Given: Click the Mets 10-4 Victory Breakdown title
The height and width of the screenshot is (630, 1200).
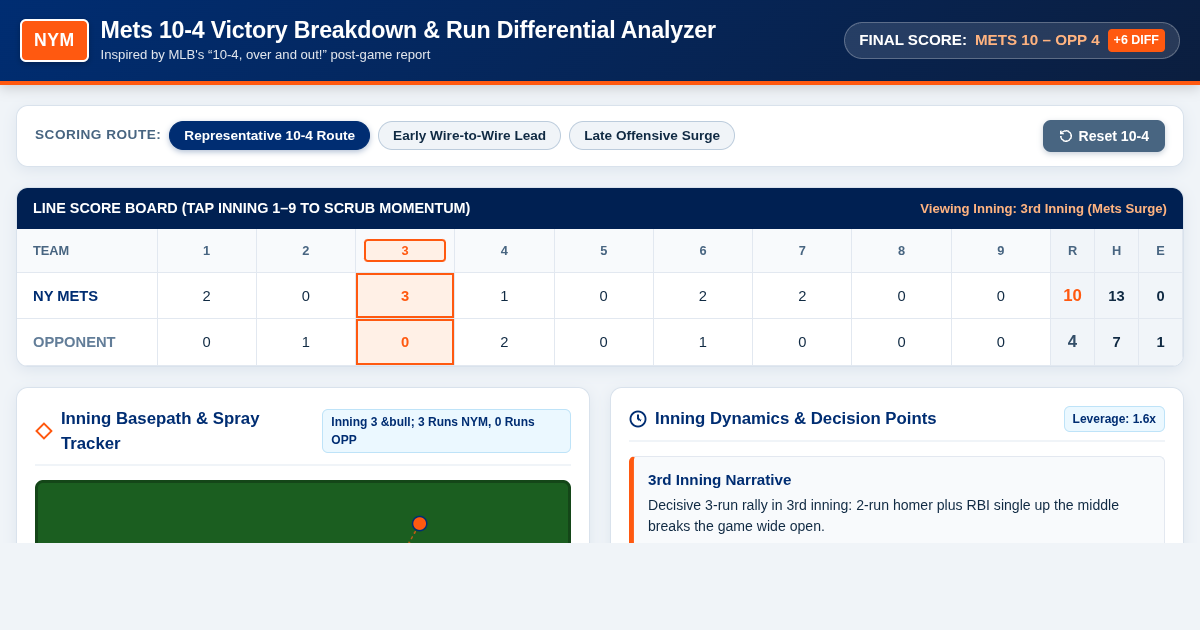Looking at the screenshot, I should [408, 30].
